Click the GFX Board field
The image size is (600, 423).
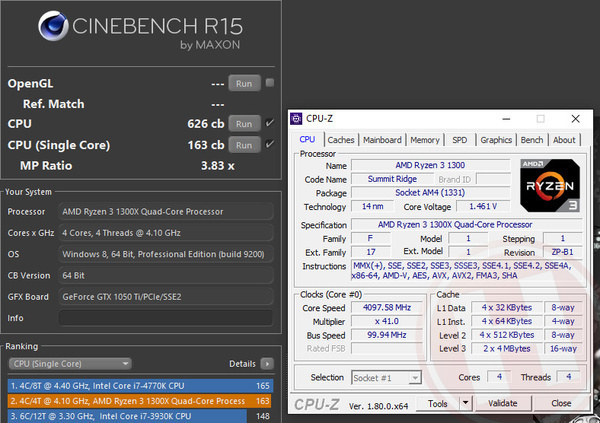[166, 297]
